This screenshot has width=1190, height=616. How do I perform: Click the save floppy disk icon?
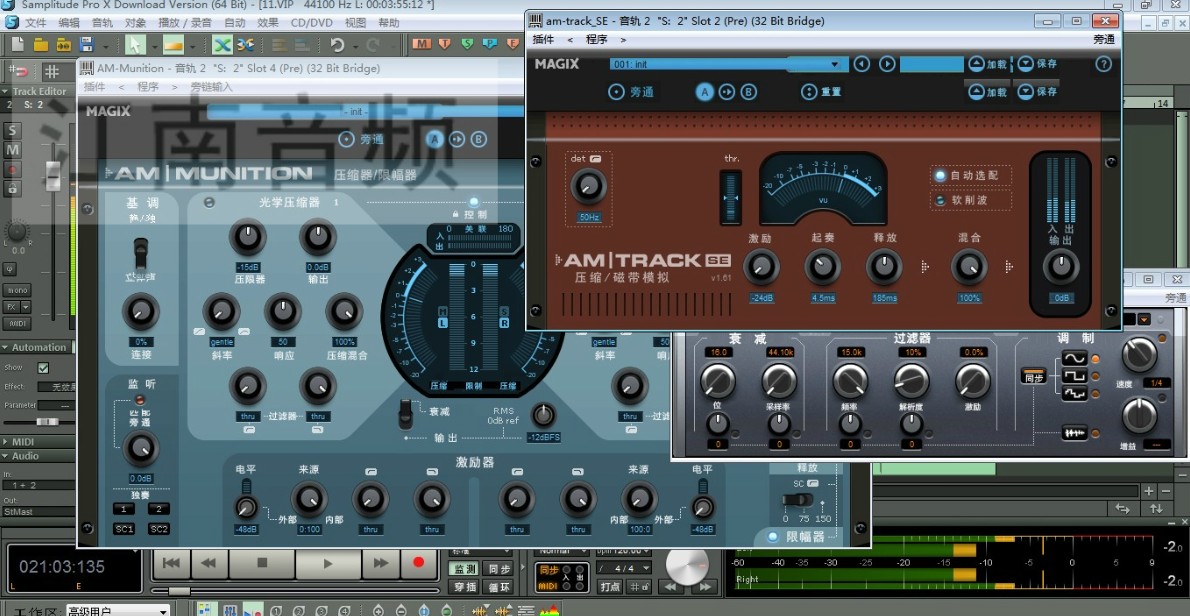click(85, 45)
